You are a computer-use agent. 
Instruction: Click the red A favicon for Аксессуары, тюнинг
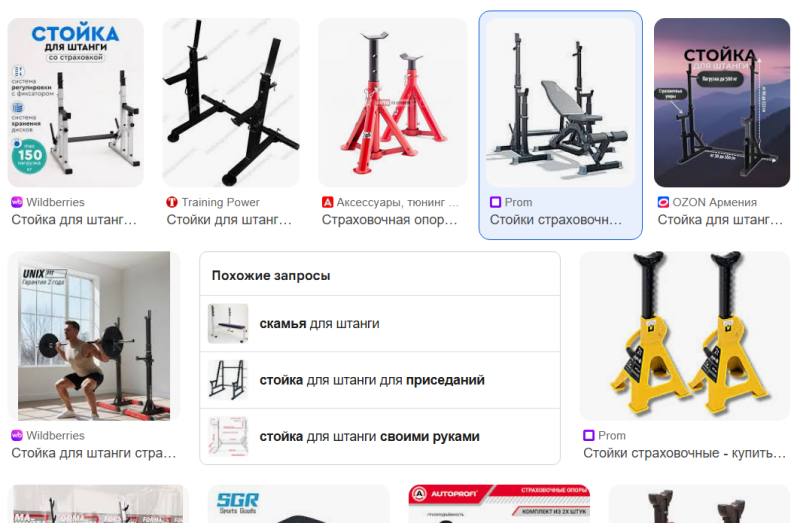[x=327, y=202]
